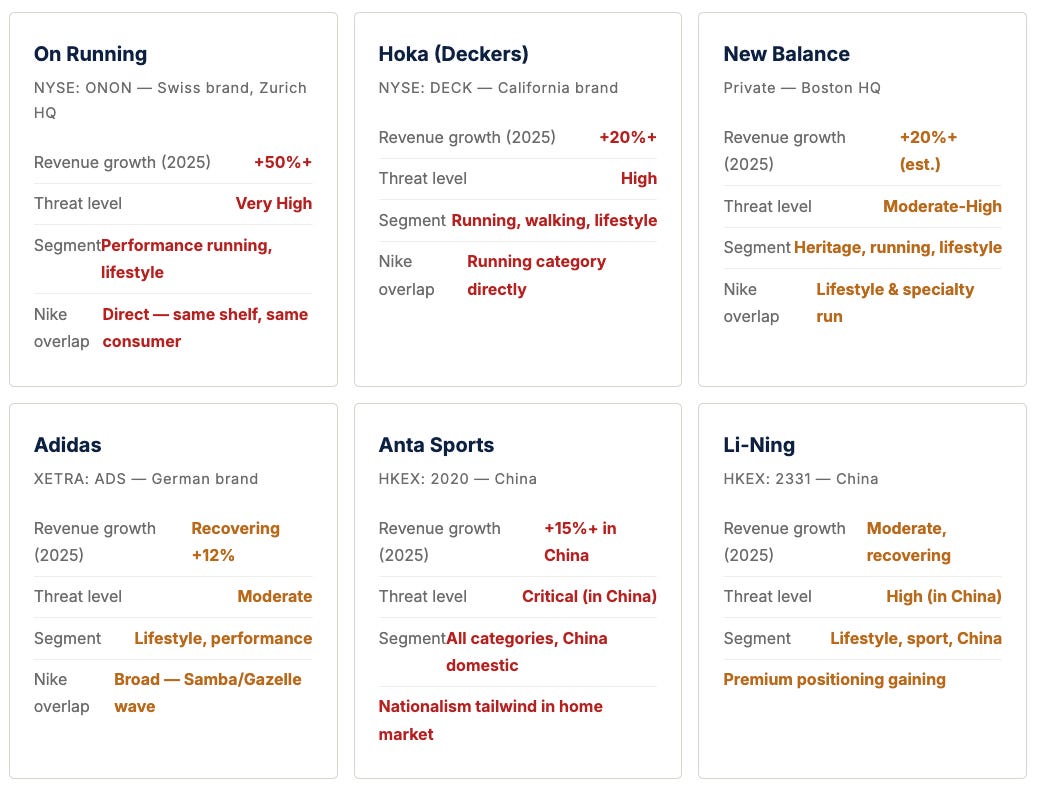Click New Balance's 'Nike overlap' label
The width and height of the screenshot is (1040, 794).
click(751, 302)
